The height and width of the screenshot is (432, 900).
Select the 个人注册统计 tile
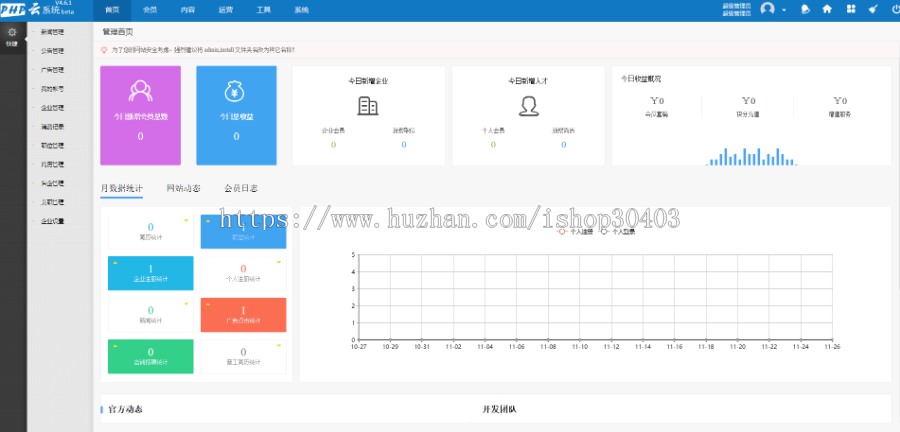[x=243, y=273]
